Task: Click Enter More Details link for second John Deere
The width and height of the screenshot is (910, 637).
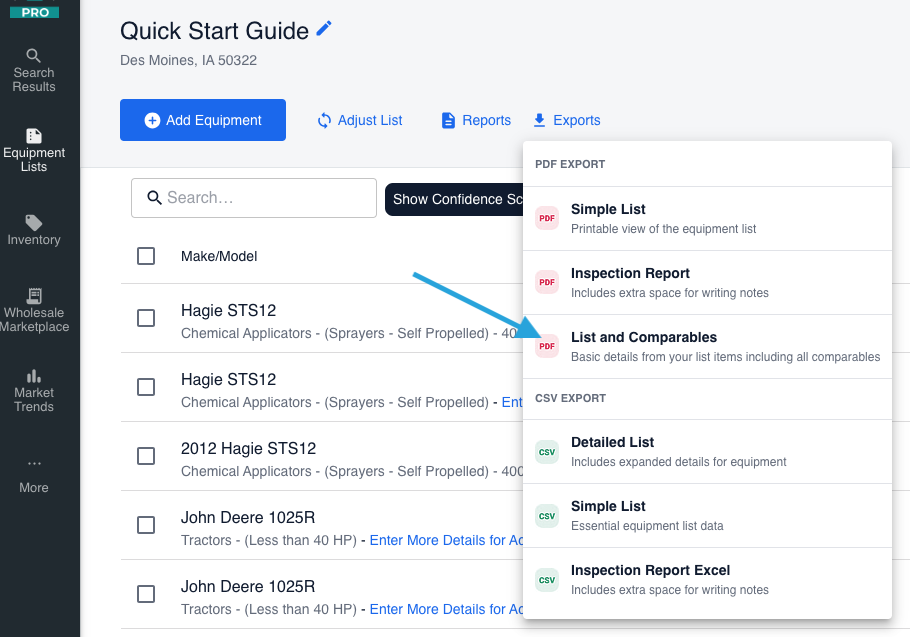Action: click(446, 609)
